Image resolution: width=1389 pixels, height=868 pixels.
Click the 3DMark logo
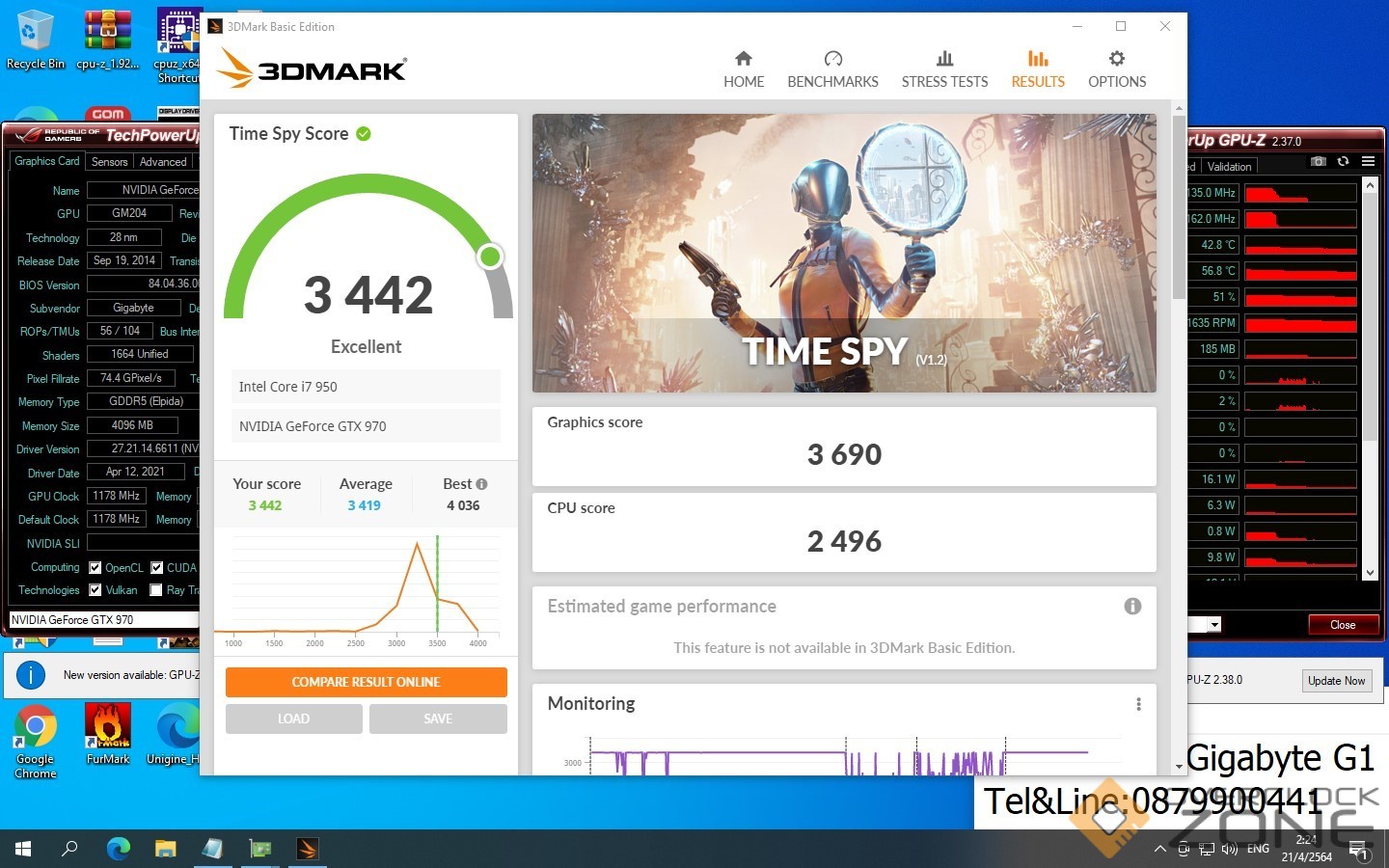pyautogui.click(x=312, y=68)
